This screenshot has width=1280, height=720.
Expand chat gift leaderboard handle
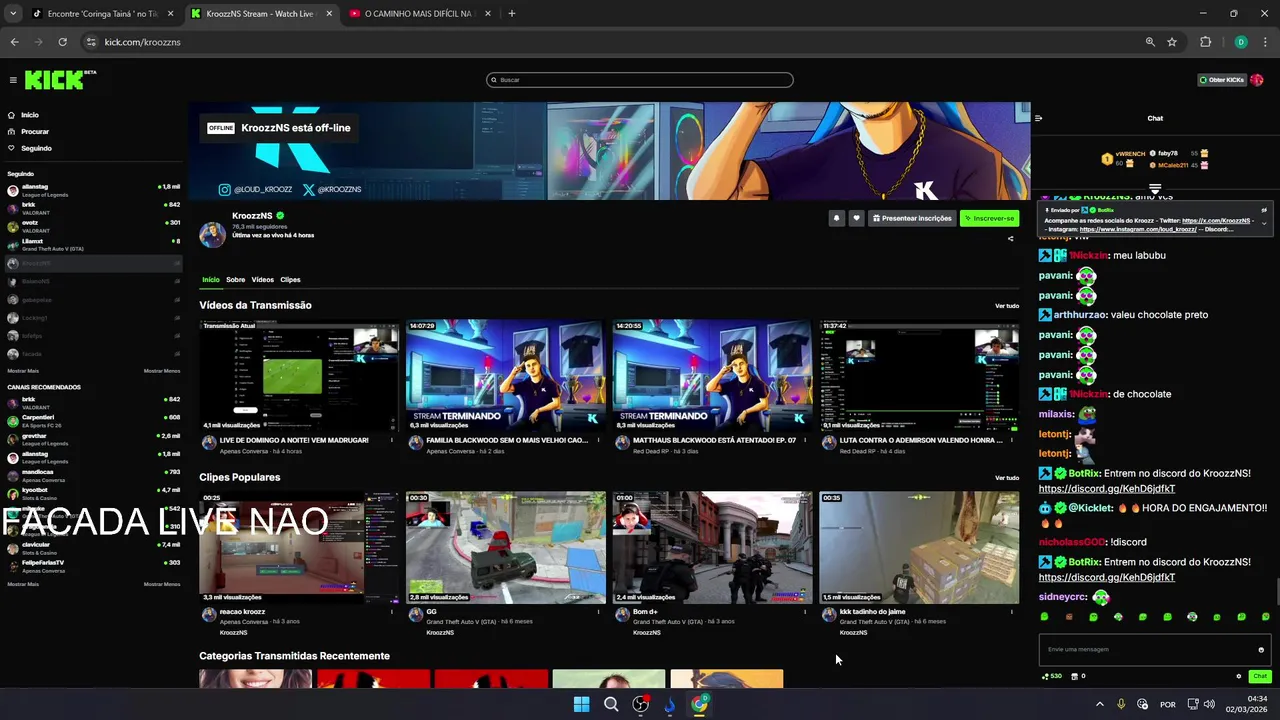tap(1155, 188)
